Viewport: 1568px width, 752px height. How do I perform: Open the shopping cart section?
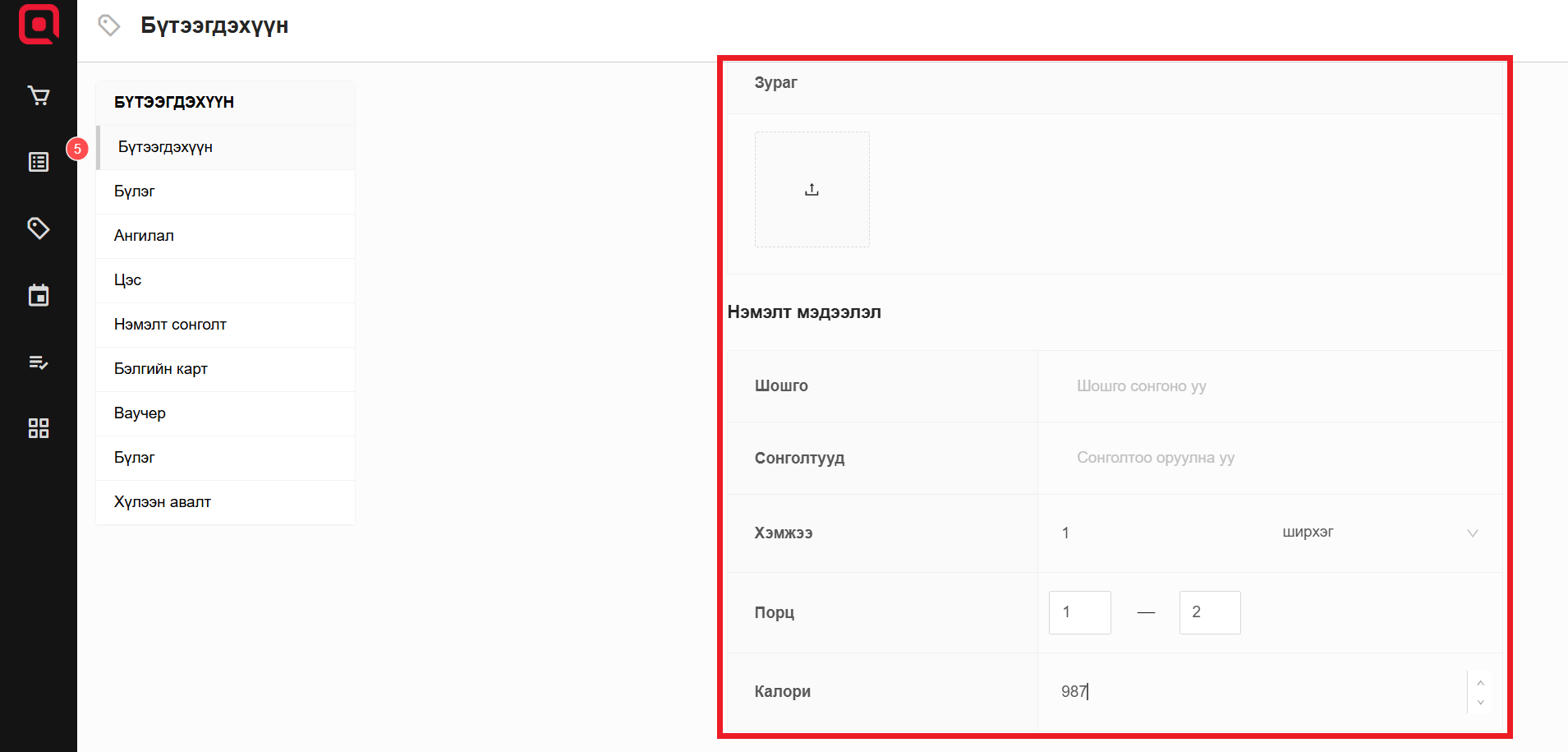pyautogui.click(x=39, y=96)
